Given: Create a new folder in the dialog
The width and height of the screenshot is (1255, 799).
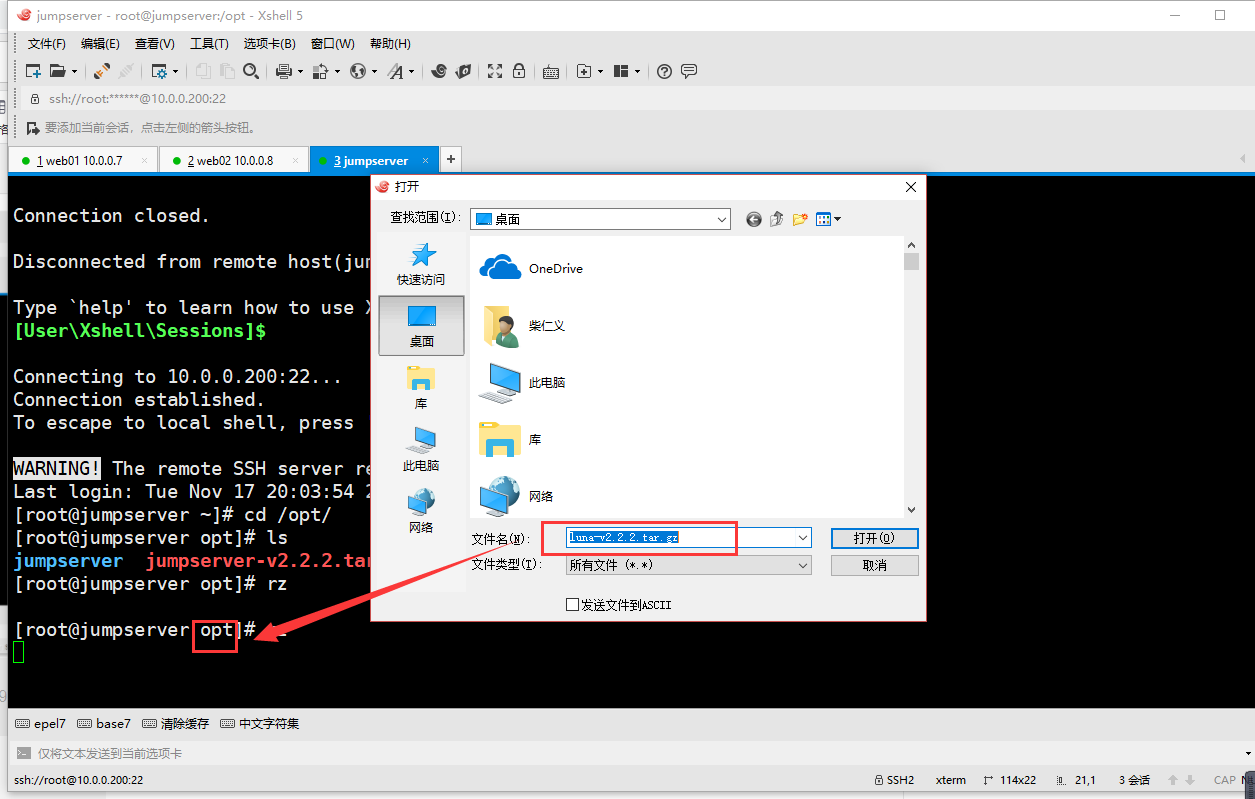Looking at the screenshot, I should 800,219.
